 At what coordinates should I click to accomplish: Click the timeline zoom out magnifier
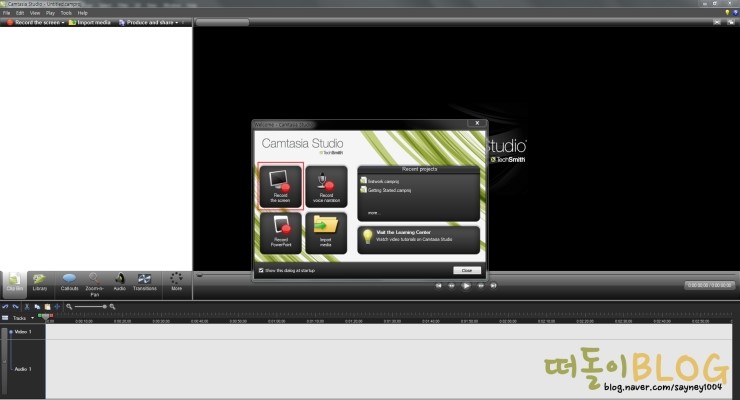(69, 307)
